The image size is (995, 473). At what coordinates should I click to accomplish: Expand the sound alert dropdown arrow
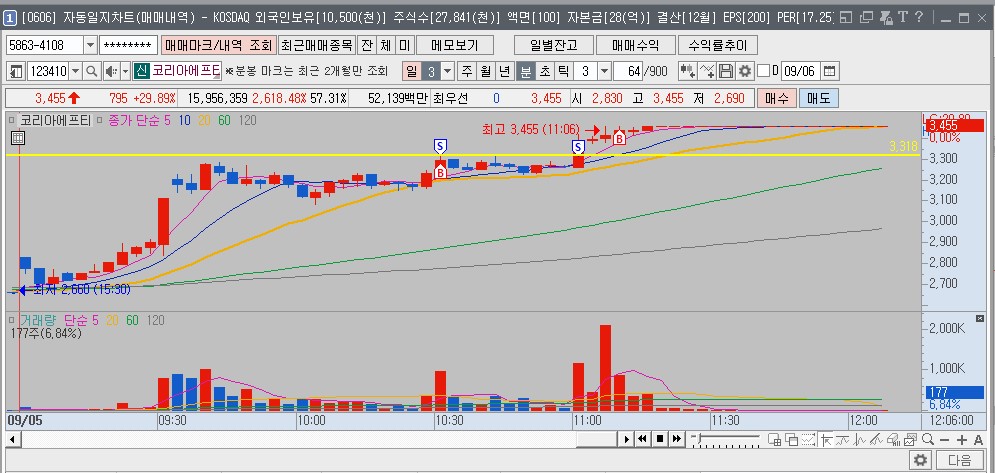click(x=125, y=71)
